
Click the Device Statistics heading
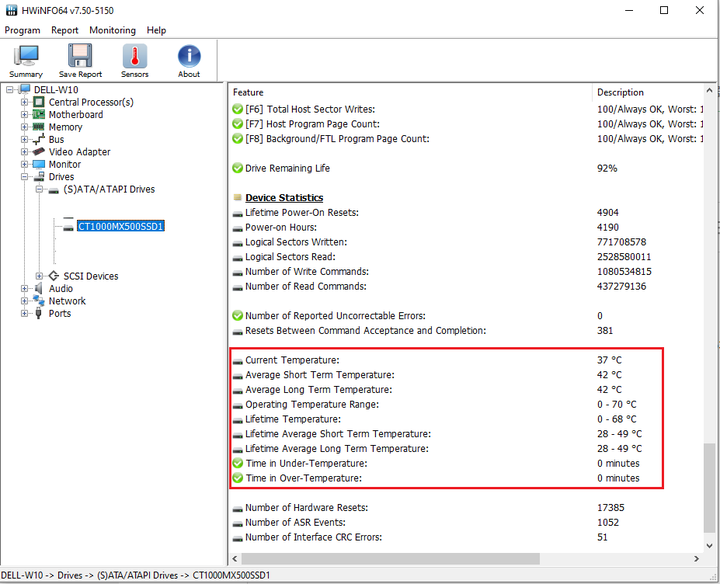point(284,197)
